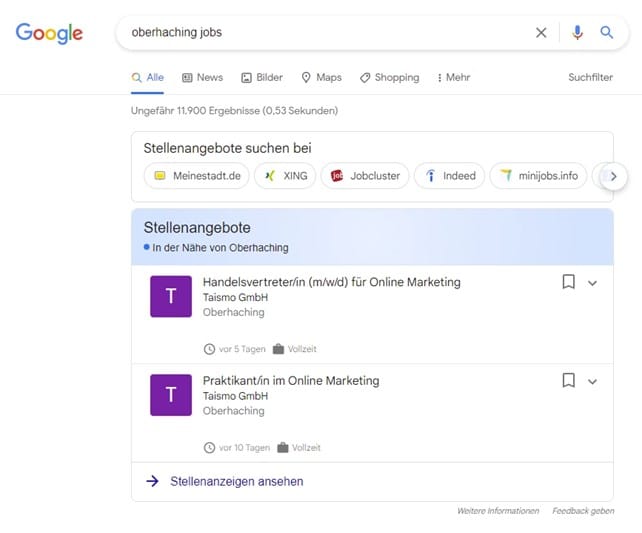
Task: Click the blue magnifier search icon
Action: tap(606, 32)
